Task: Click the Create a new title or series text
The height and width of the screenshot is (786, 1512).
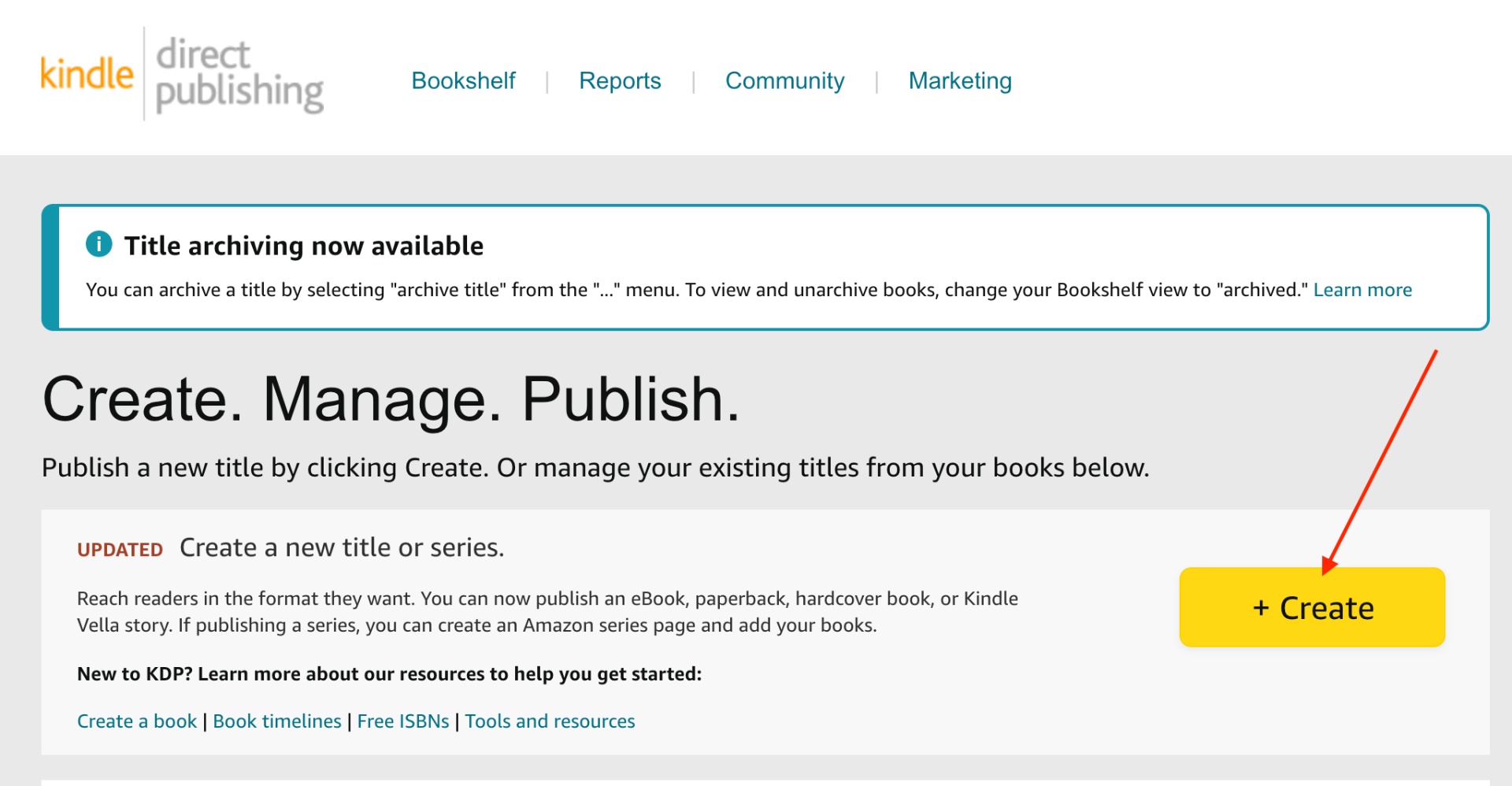Action: click(x=342, y=547)
